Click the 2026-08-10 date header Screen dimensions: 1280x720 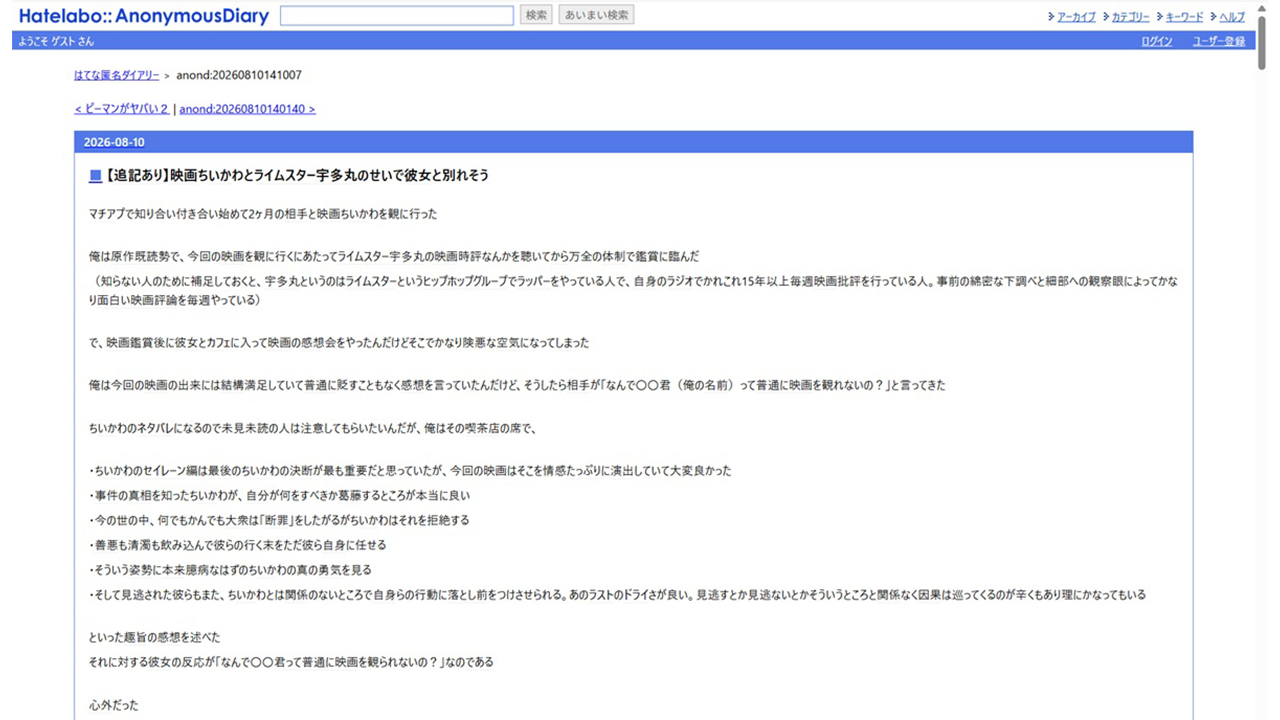pyautogui.click(x=114, y=142)
